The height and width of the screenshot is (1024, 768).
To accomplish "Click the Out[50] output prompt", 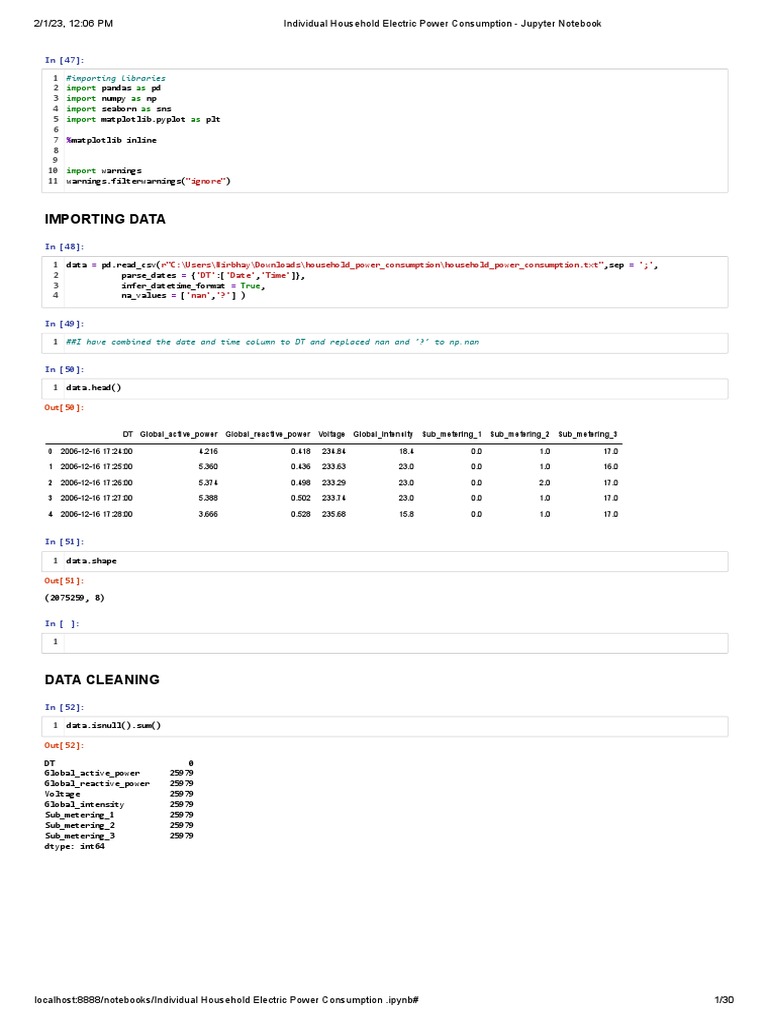I will tap(64, 407).
